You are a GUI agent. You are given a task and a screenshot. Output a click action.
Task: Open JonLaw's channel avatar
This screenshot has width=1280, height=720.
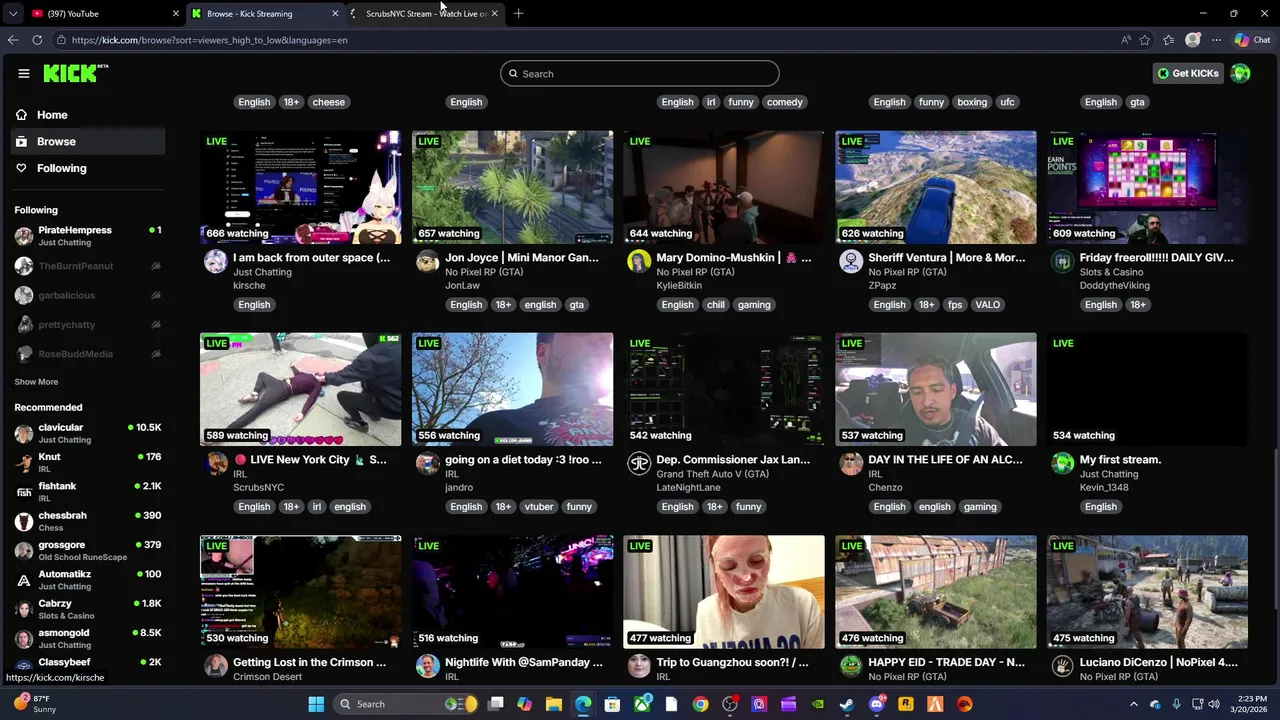tap(427, 262)
